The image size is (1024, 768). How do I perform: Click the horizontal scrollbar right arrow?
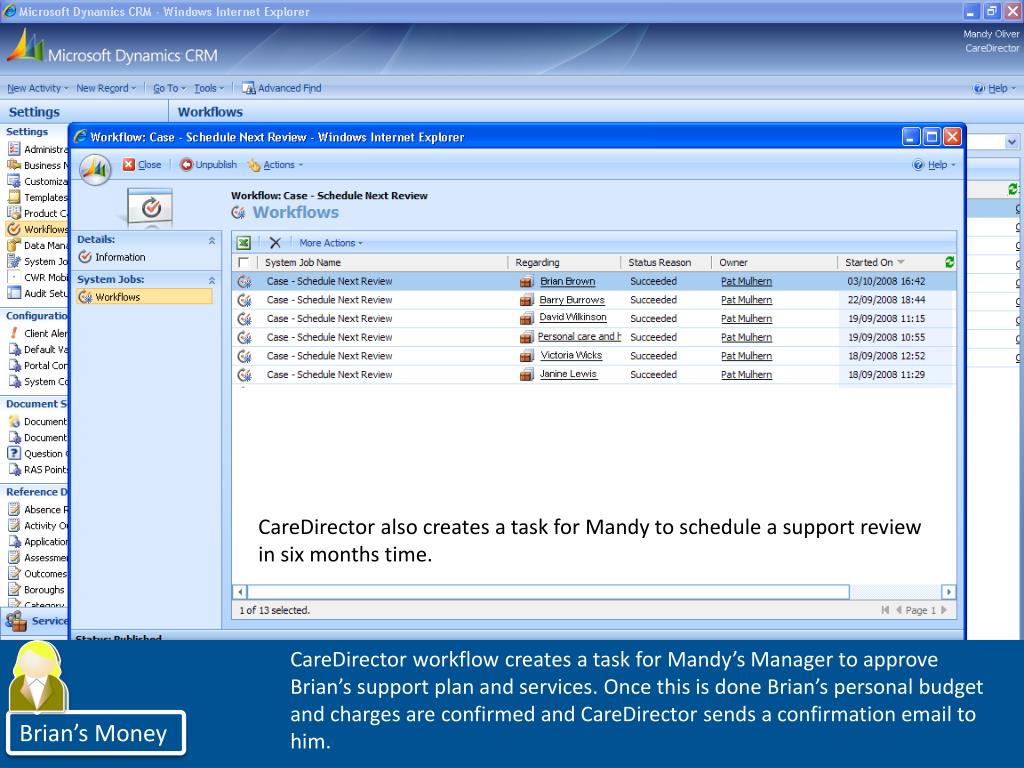[x=948, y=592]
